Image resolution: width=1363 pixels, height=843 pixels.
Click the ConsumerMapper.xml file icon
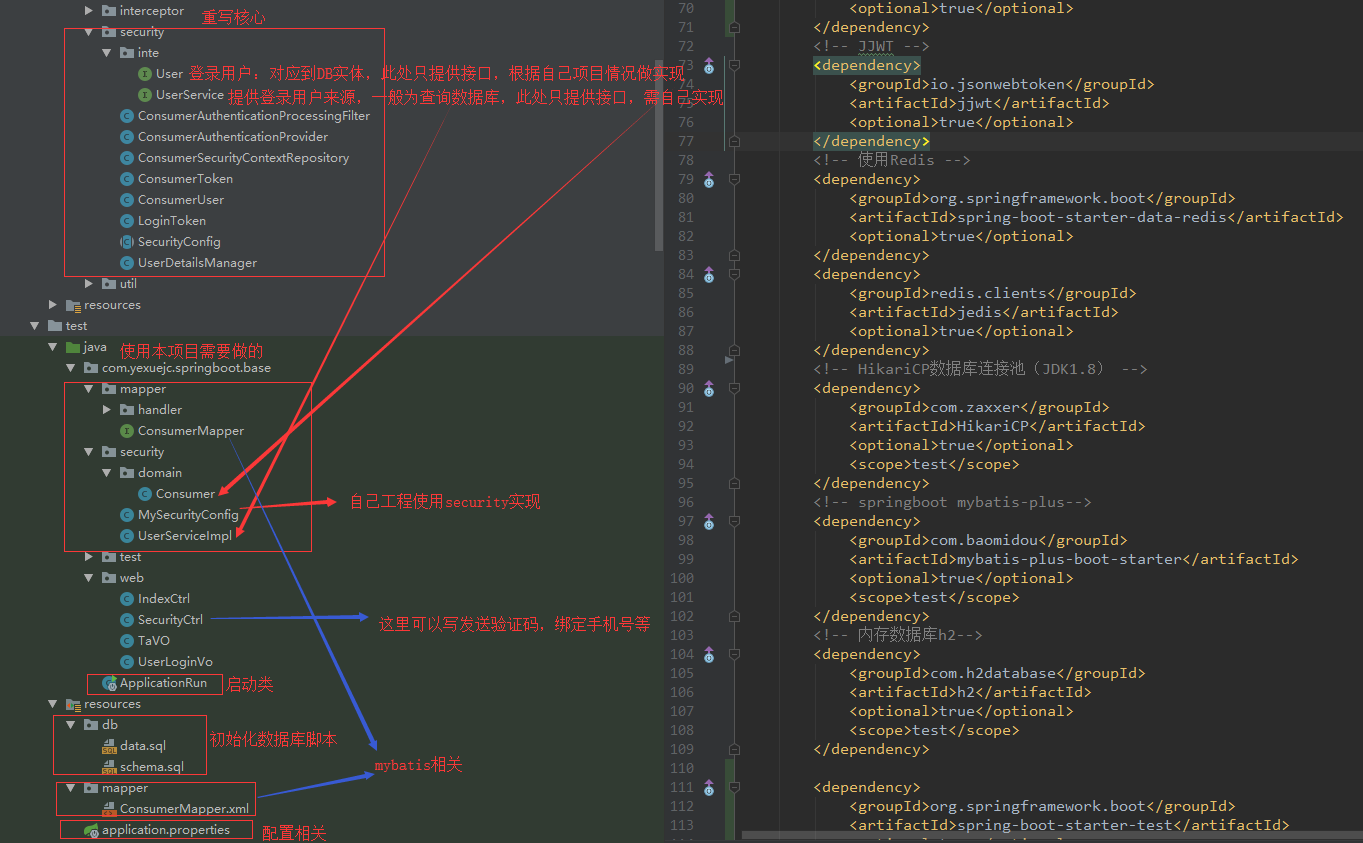(x=109, y=808)
